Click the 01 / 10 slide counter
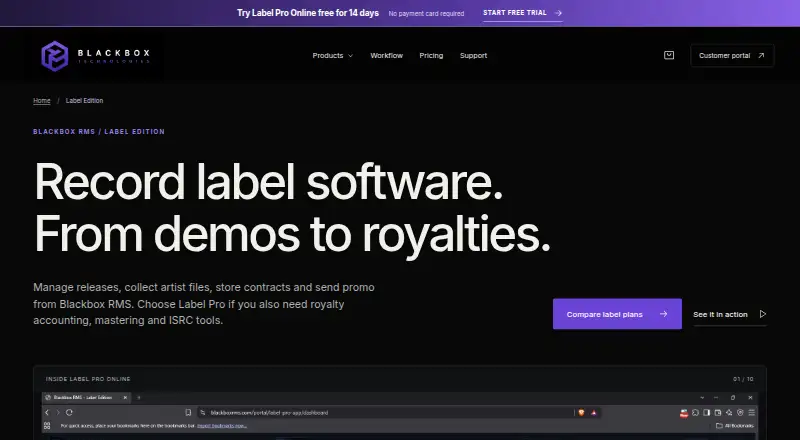 [x=743, y=379]
